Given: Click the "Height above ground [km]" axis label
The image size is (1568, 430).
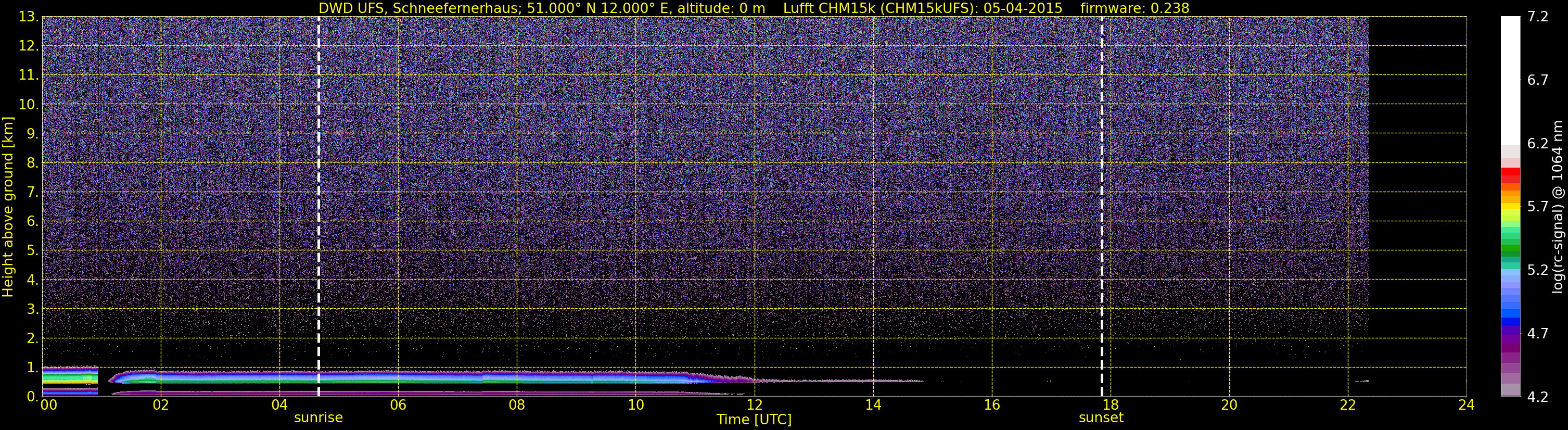Looking at the screenshot, I should tap(8, 207).
